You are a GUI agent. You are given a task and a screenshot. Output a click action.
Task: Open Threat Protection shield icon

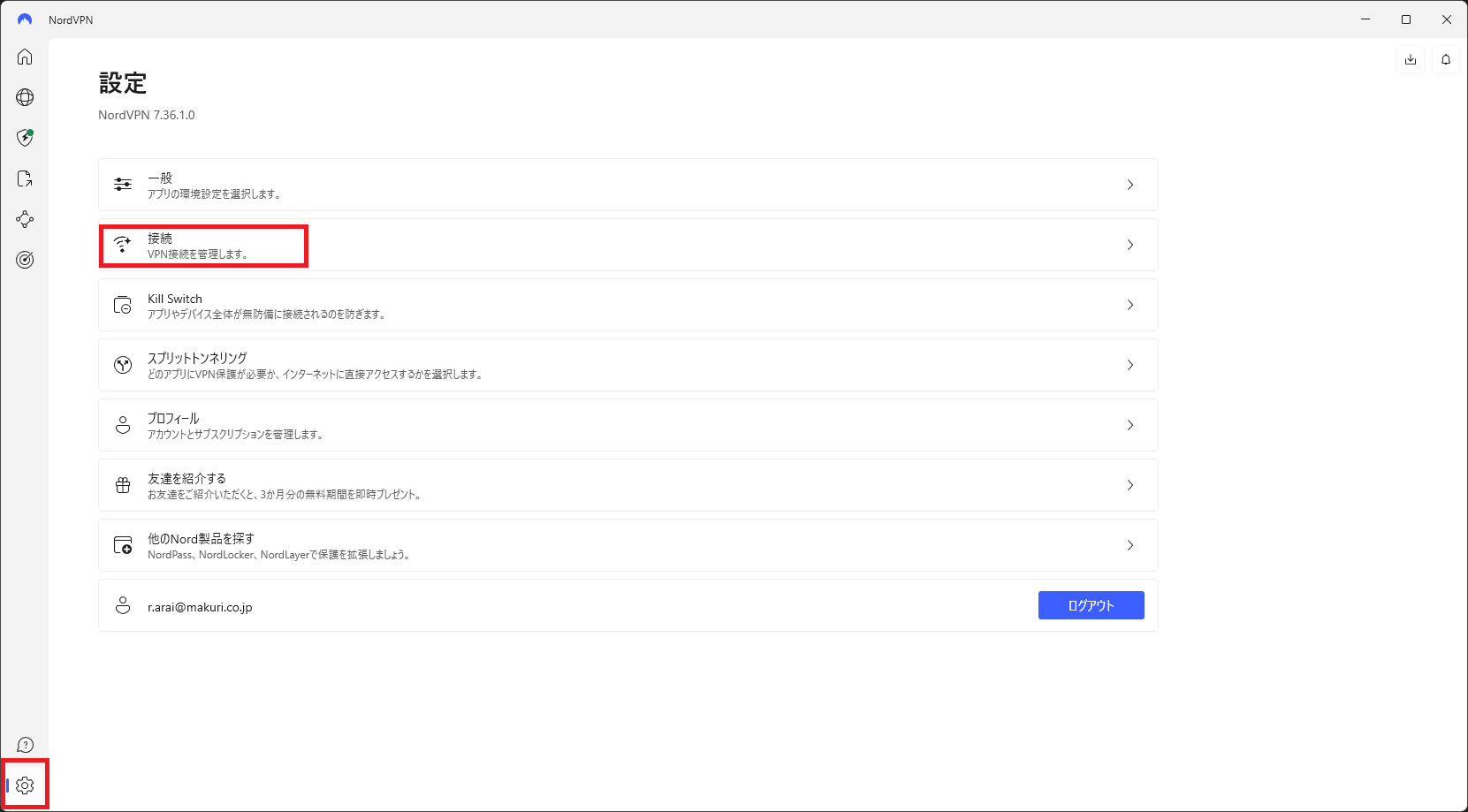pos(25,138)
